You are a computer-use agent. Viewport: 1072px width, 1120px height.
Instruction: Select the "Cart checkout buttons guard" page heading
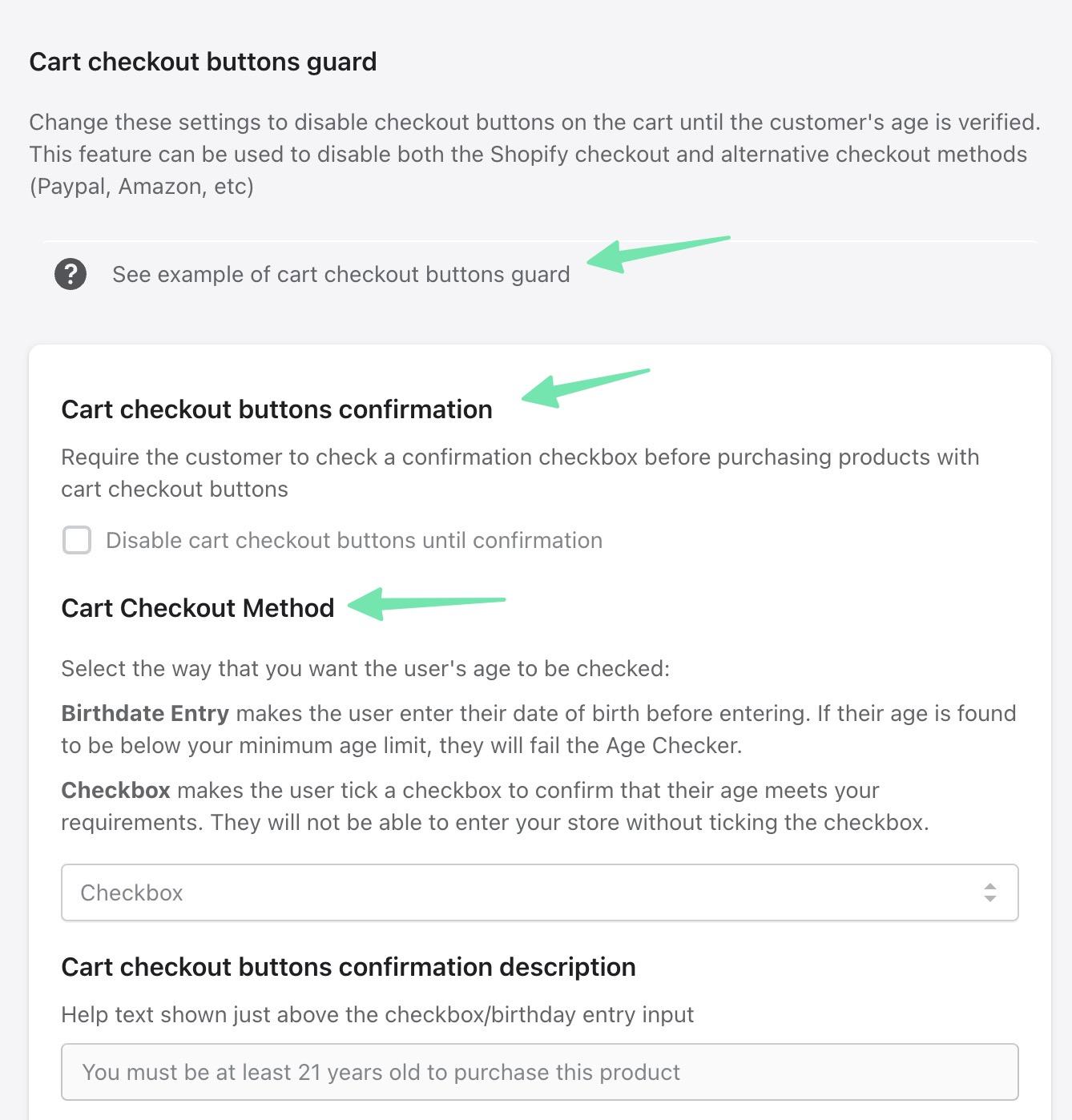[x=203, y=62]
